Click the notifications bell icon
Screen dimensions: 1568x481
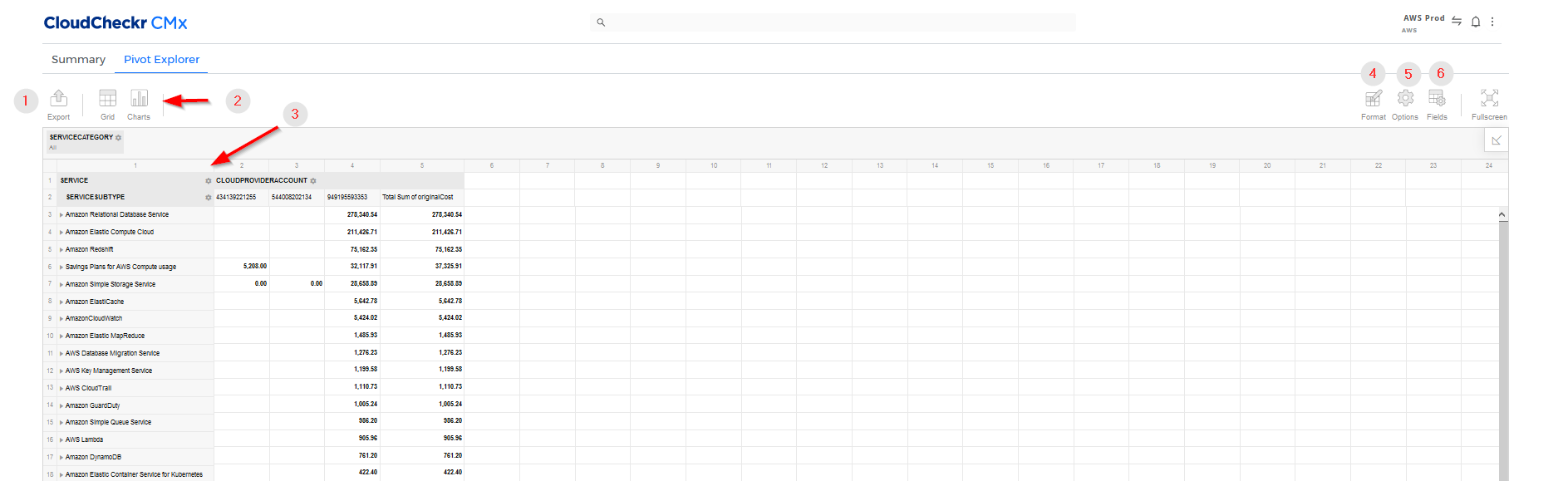1476,22
